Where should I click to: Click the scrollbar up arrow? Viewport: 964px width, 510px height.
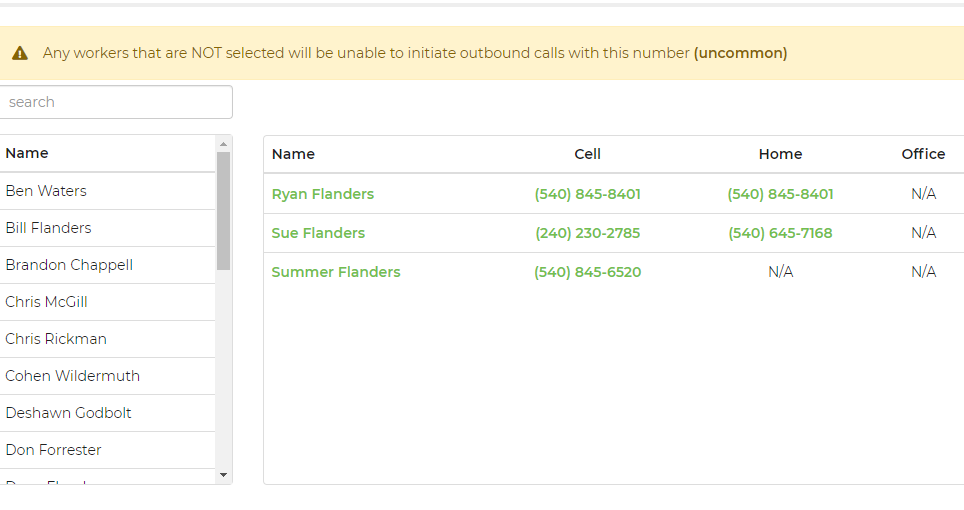point(223,144)
